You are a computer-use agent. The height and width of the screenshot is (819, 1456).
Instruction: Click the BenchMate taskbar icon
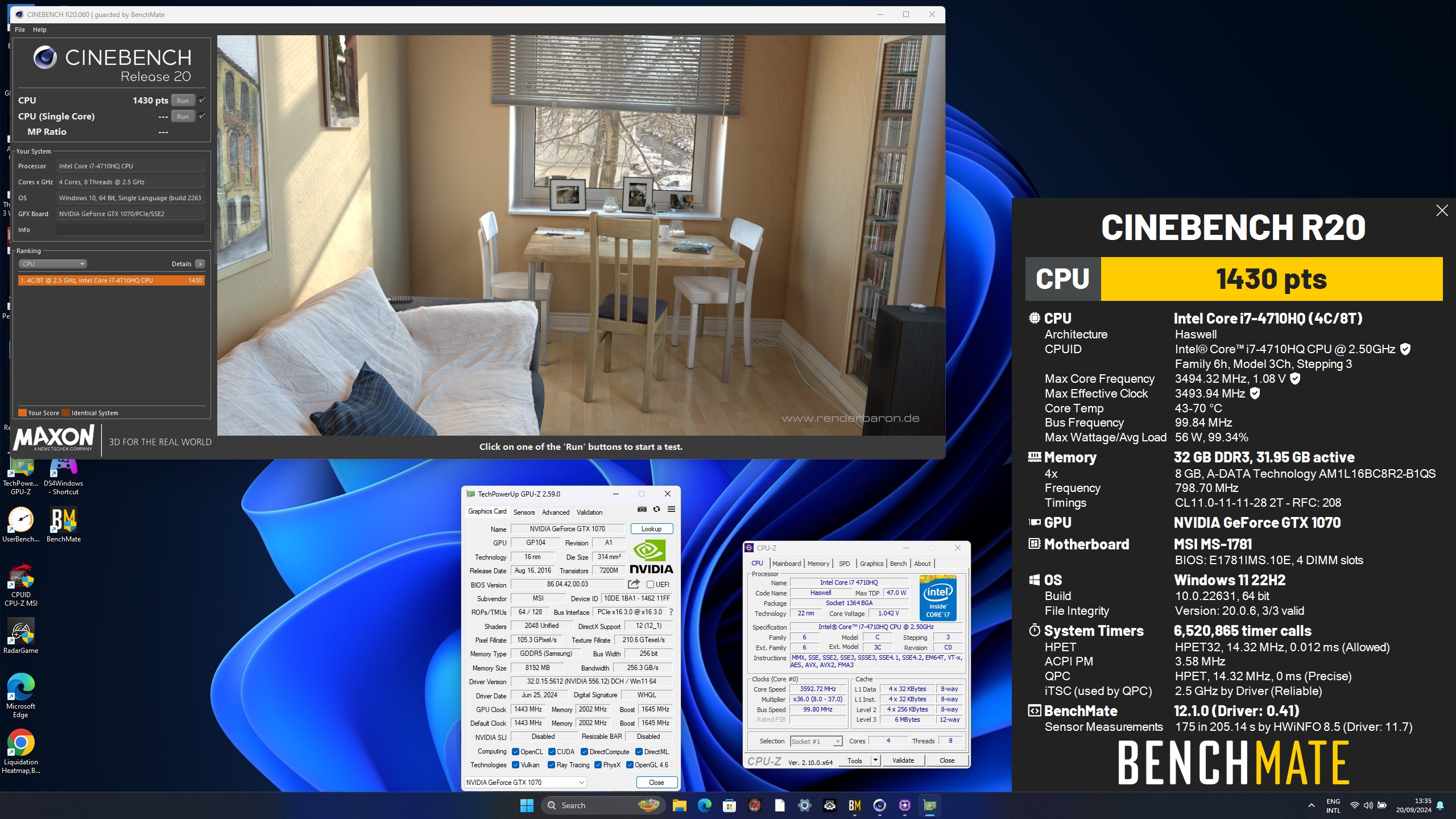coord(854,805)
